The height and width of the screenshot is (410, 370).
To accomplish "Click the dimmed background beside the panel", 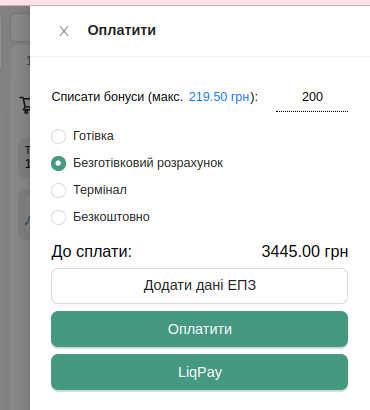I will (x=13, y=283).
